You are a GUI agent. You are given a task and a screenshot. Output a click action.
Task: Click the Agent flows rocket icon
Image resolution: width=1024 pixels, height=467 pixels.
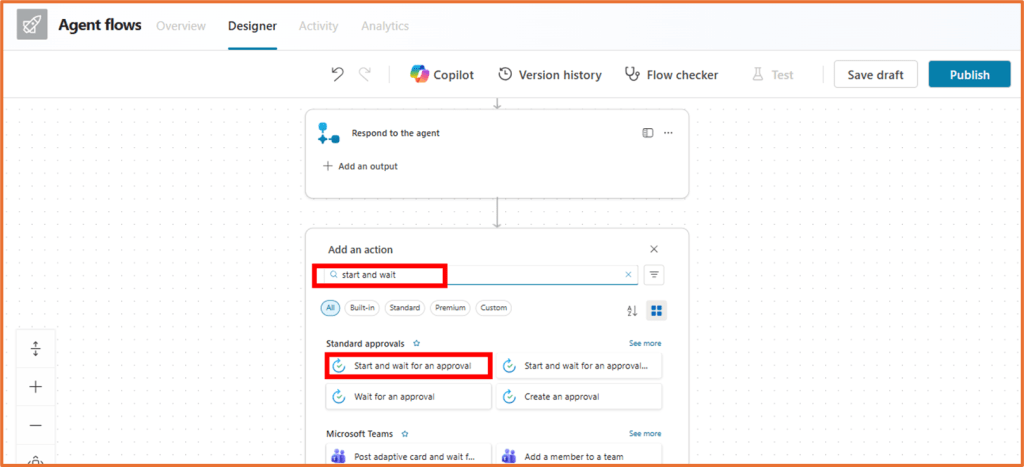coord(32,25)
